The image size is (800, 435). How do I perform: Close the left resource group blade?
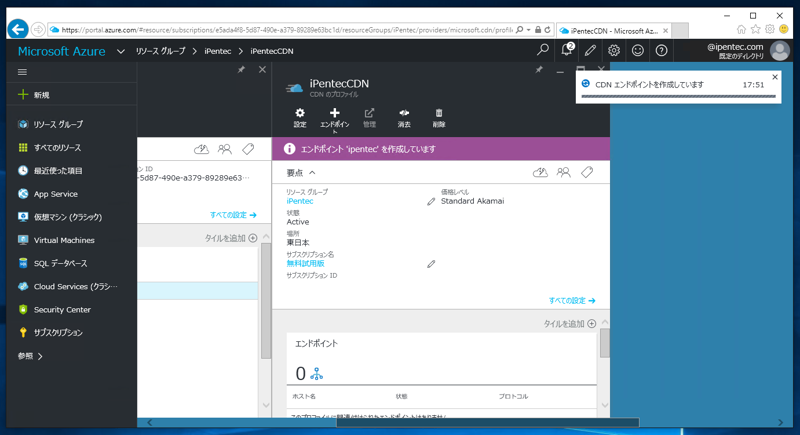(x=262, y=69)
